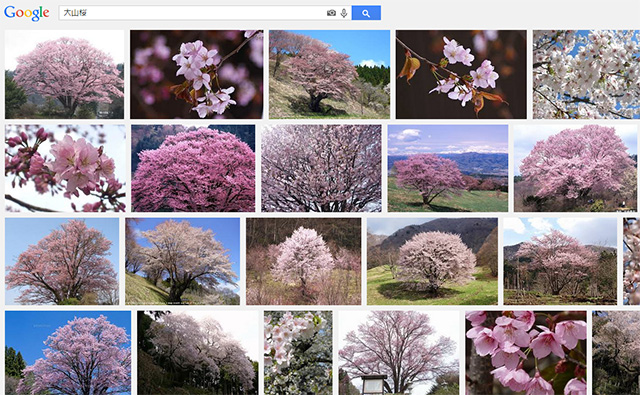This screenshot has width=640, height=395.
Task: Open thumbnail of tree with signboard in front
Action: point(399,353)
